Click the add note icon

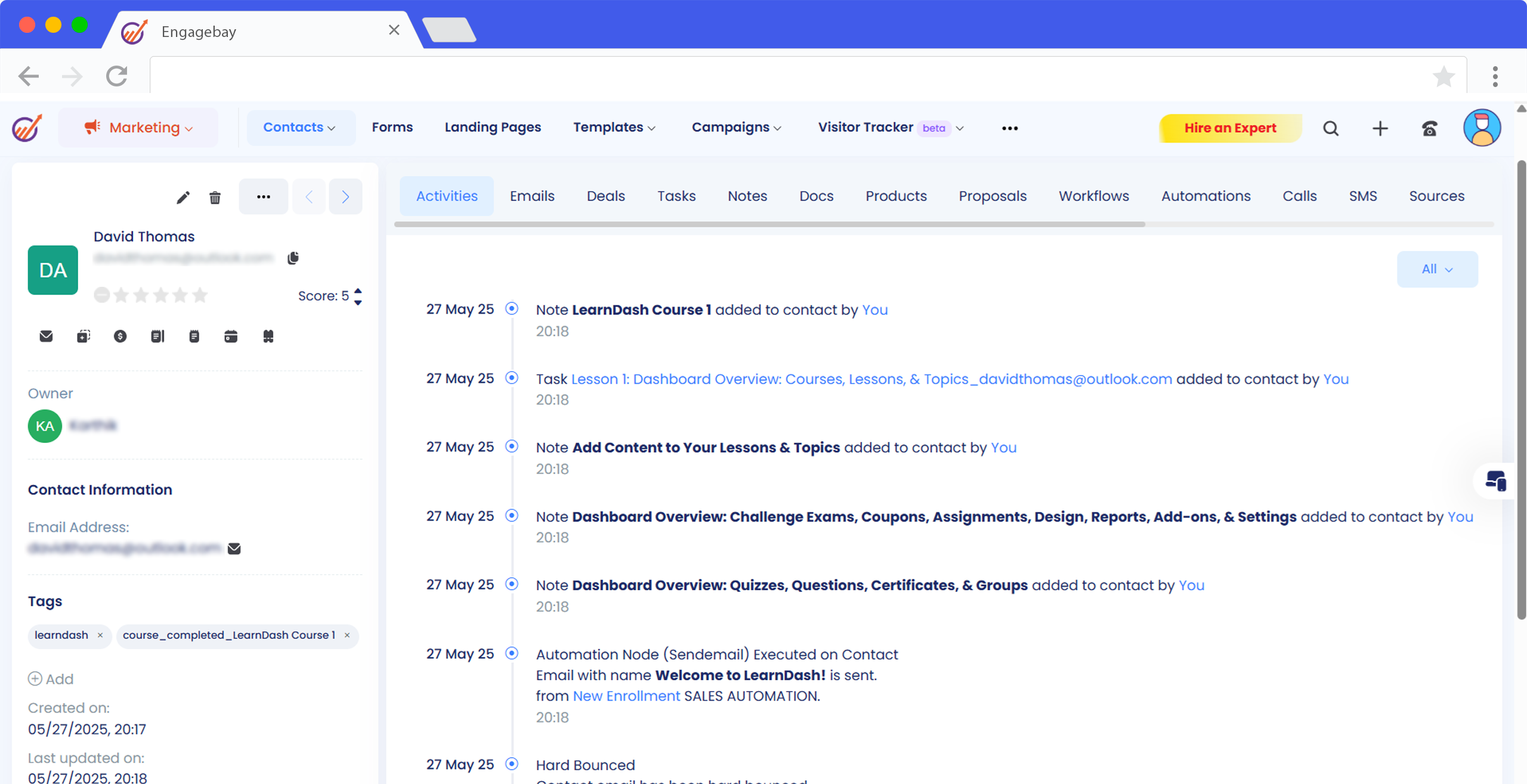click(194, 336)
